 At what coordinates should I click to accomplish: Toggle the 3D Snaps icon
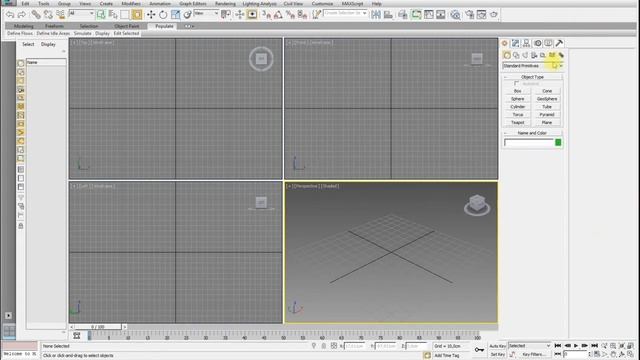point(267,15)
